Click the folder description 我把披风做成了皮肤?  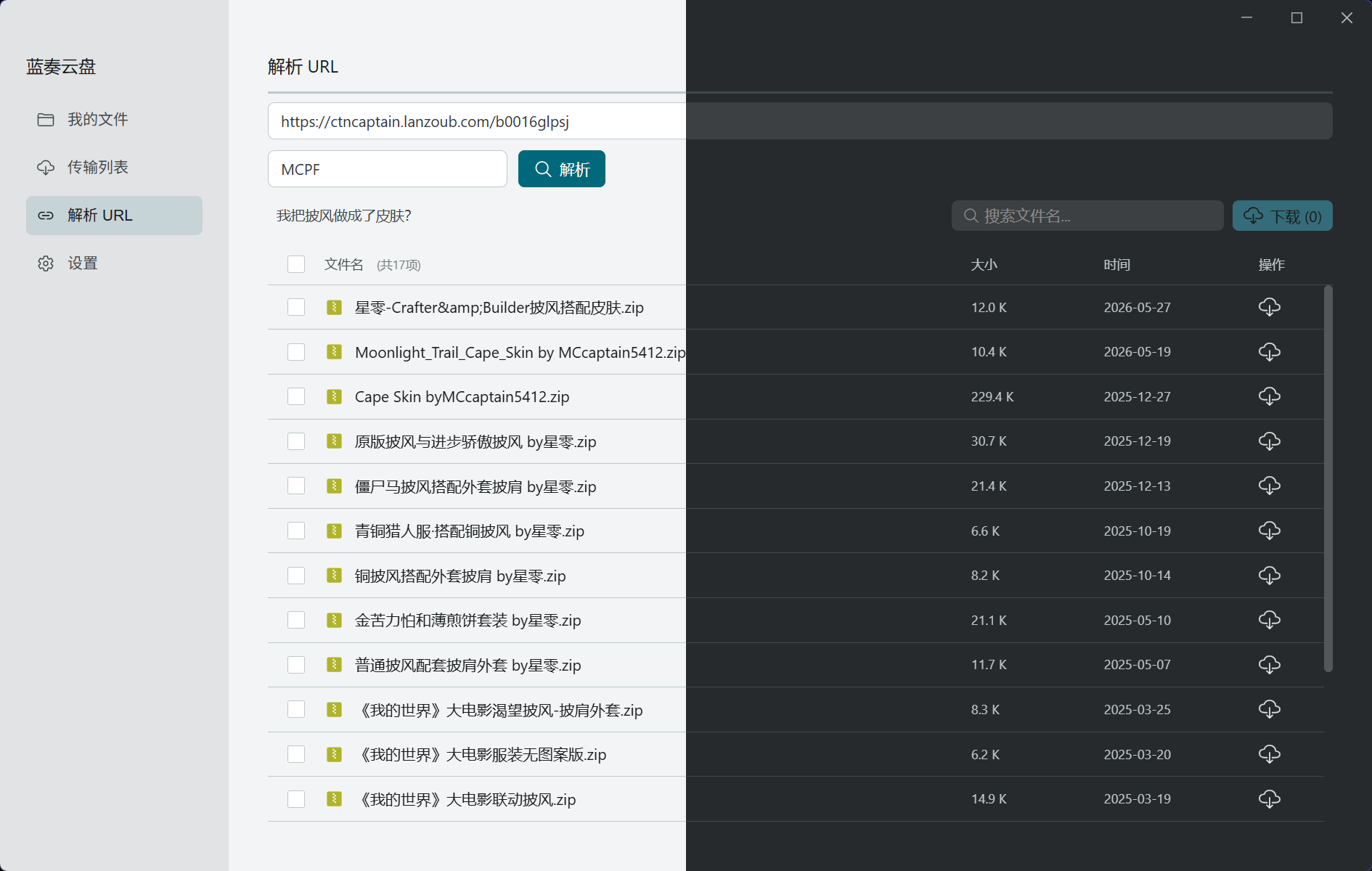coord(344,216)
